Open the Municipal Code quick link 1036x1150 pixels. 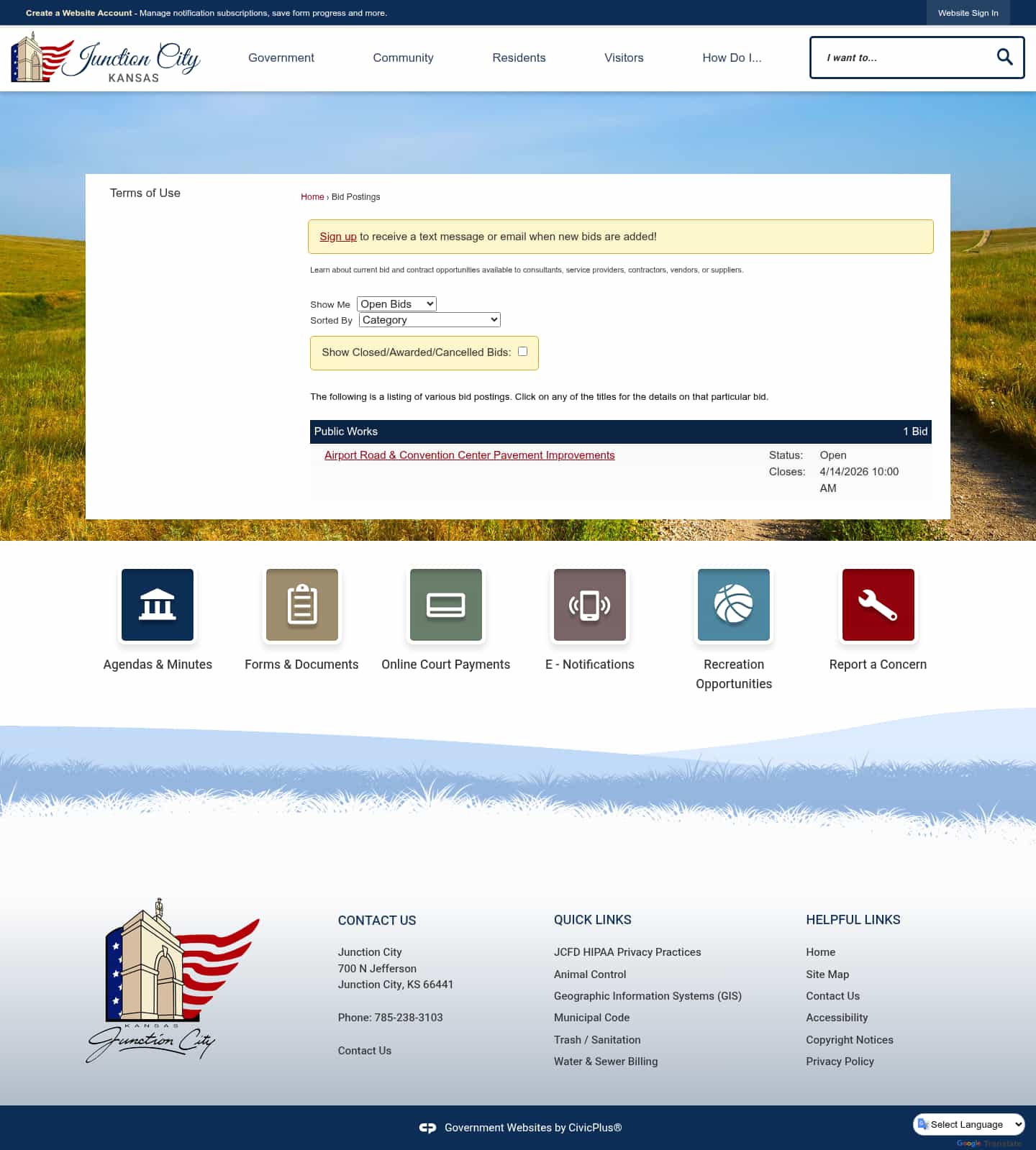[x=591, y=1018]
